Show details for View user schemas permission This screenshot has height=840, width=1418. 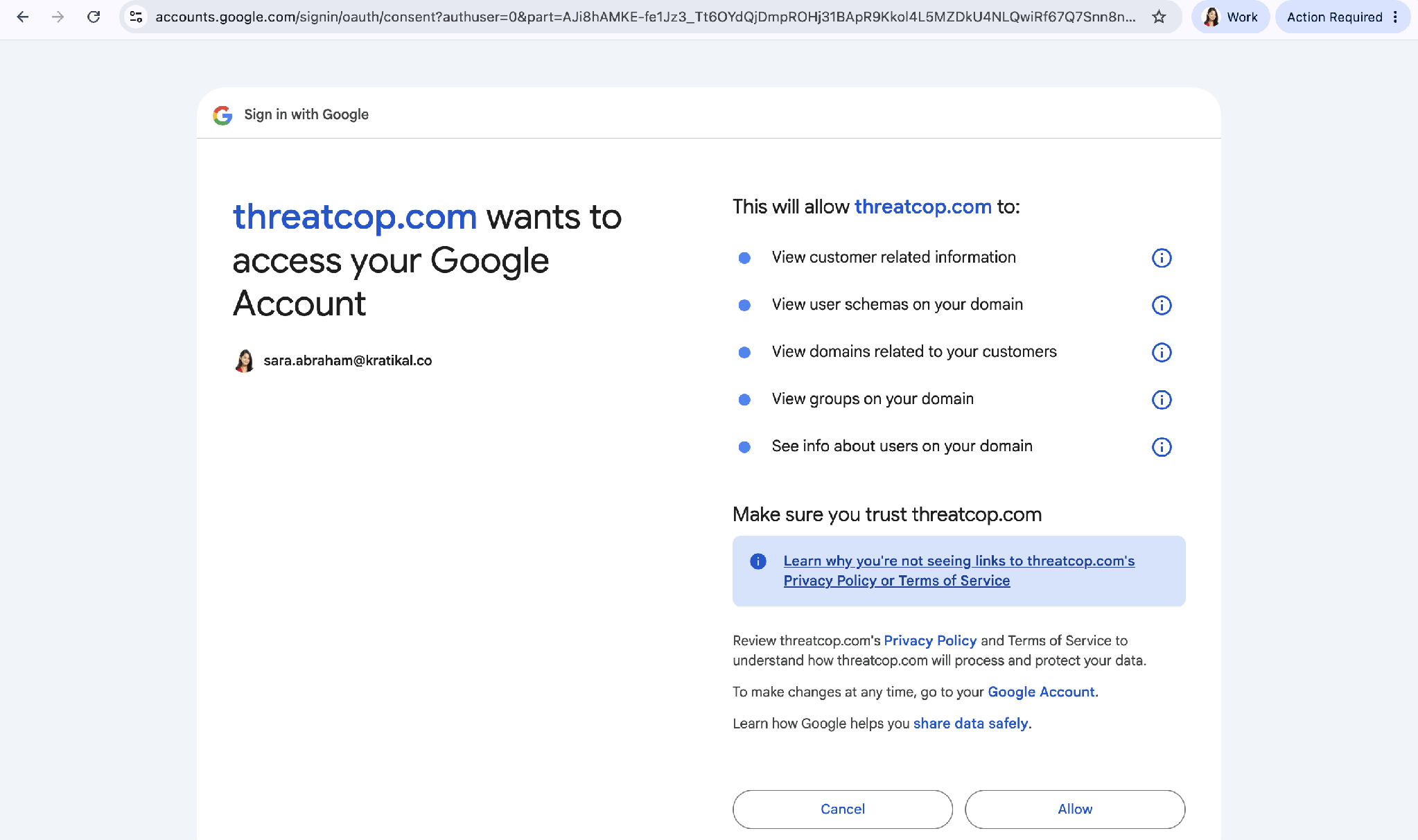1162,305
